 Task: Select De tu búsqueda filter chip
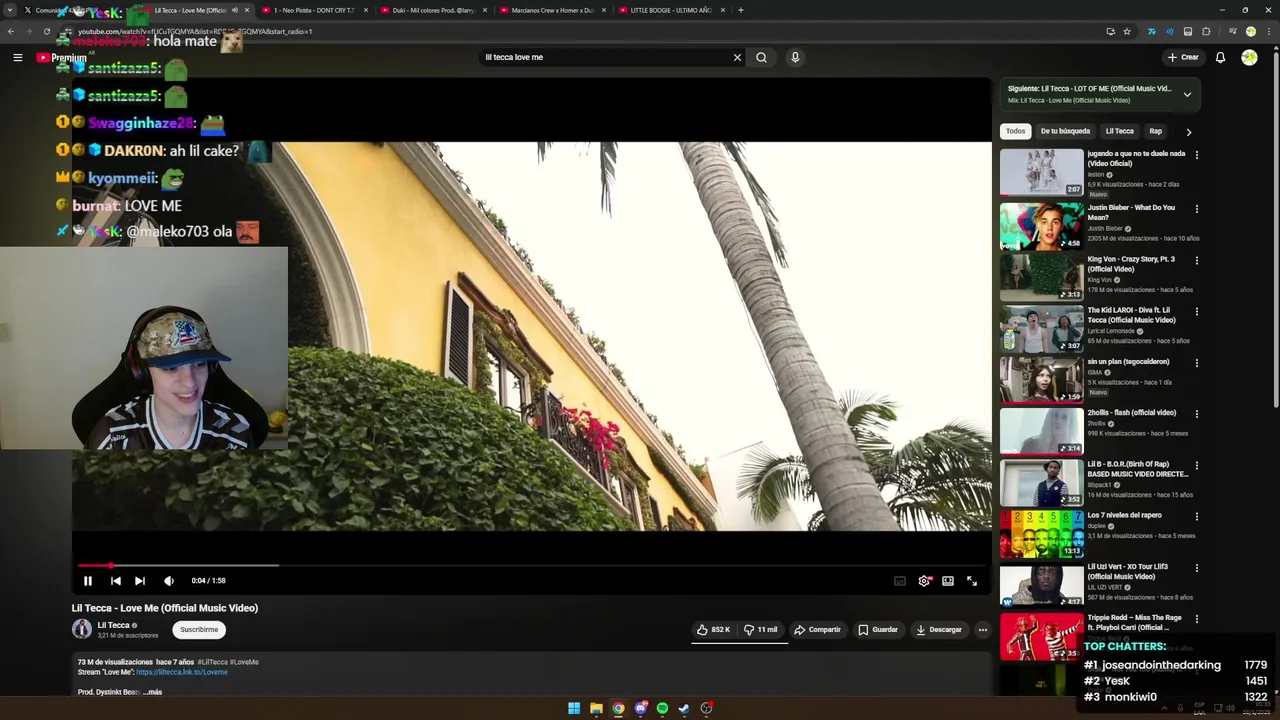point(1065,131)
